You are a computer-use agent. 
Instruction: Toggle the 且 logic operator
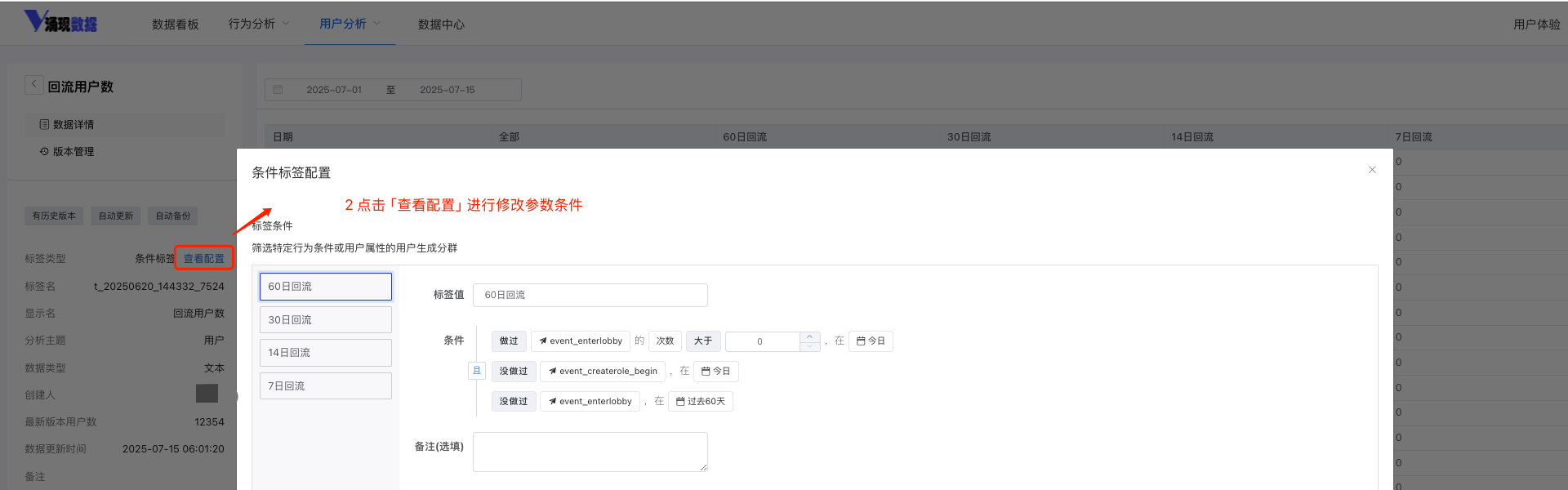coord(477,371)
